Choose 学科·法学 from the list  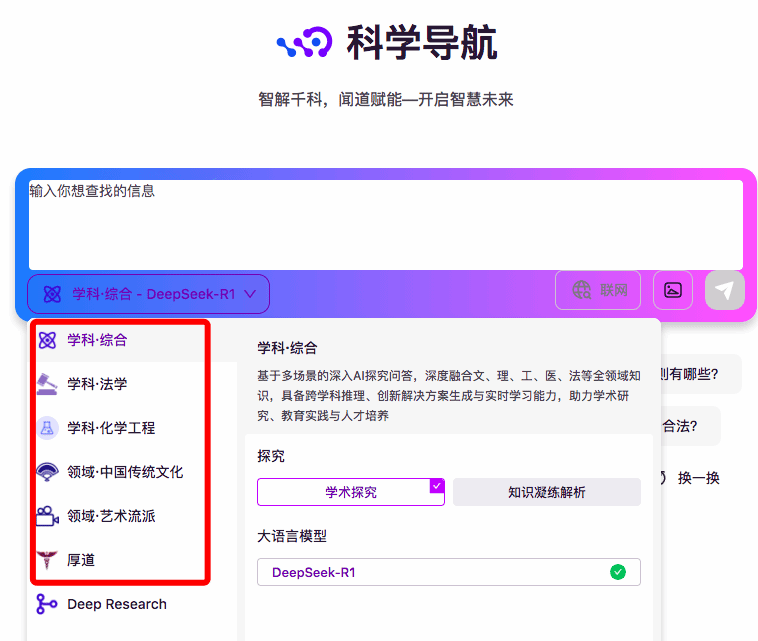pos(97,384)
